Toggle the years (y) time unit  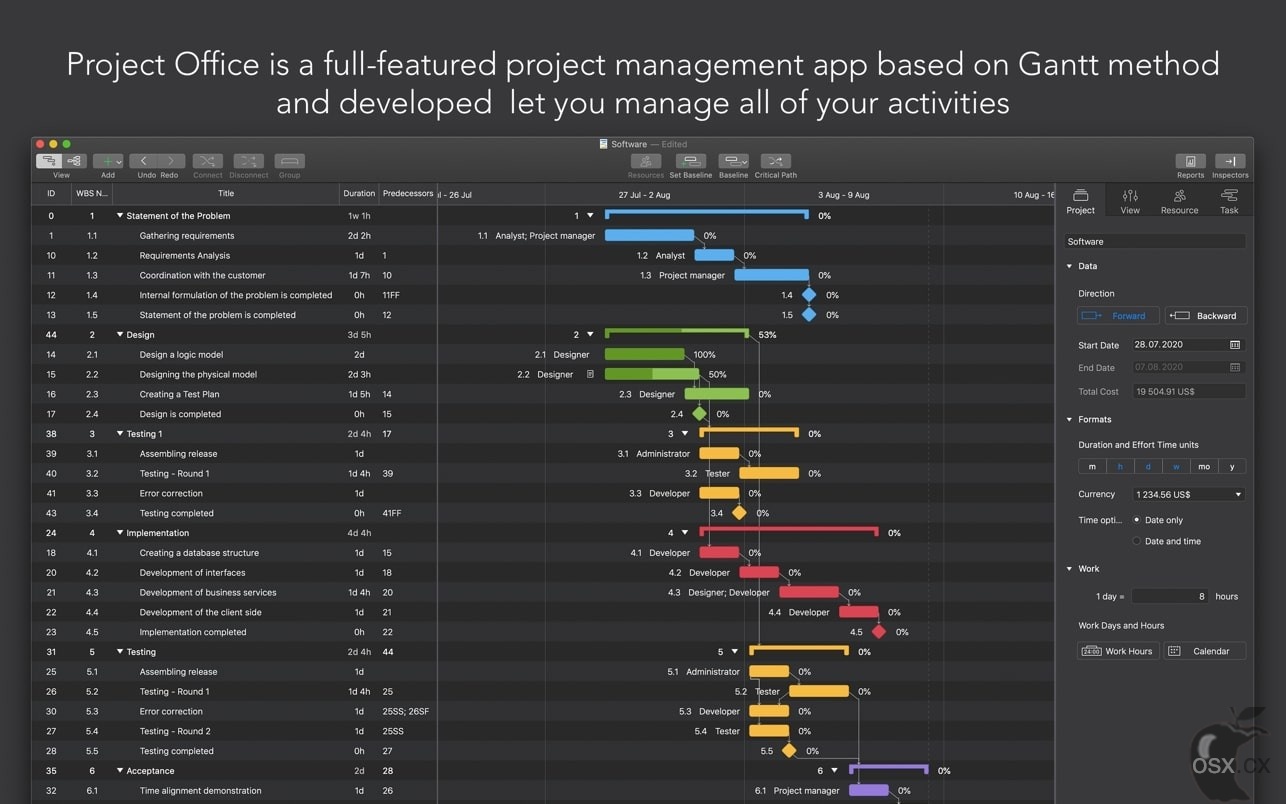tap(1232, 467)
